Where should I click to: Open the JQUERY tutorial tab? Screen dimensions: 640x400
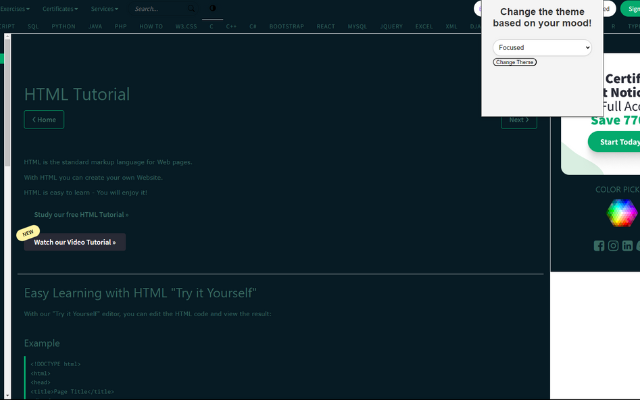(391, 27)
